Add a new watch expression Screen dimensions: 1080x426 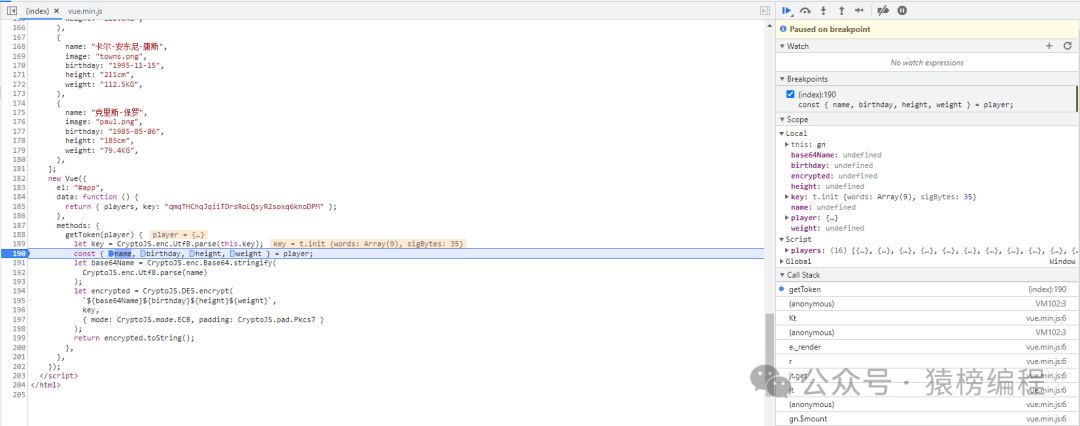[x=1050, y=46]
